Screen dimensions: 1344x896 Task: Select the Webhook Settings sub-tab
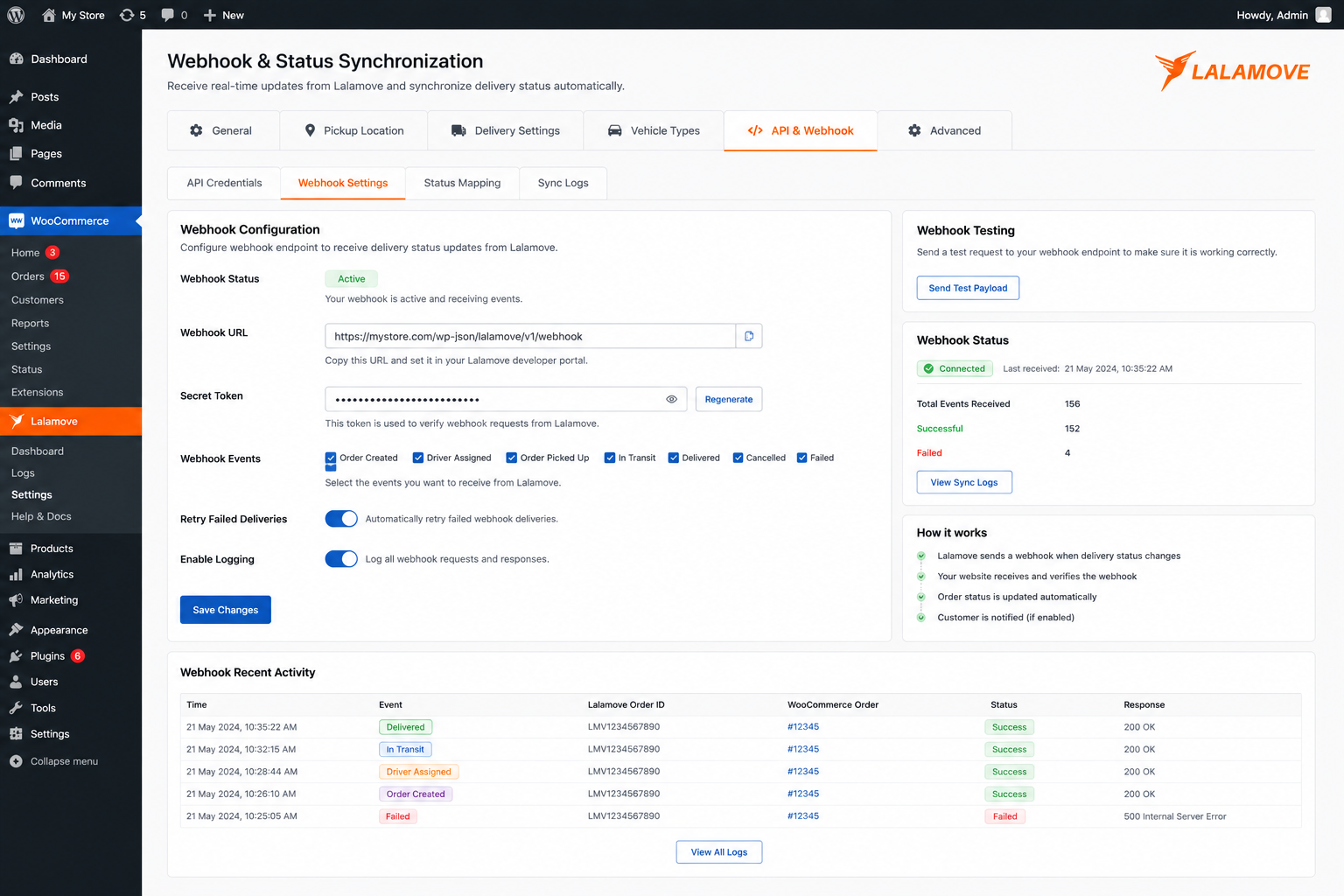pyautogui.click(x=343, y=183)
